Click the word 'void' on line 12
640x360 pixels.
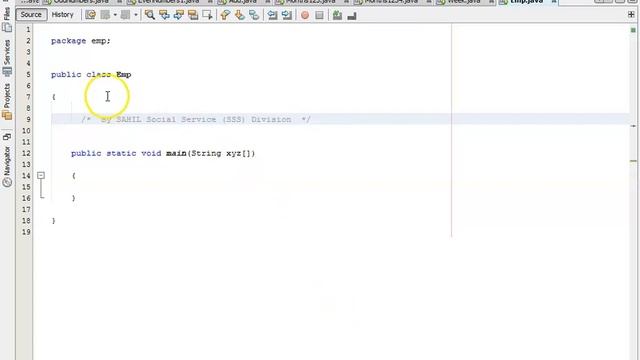click(151, 153)
